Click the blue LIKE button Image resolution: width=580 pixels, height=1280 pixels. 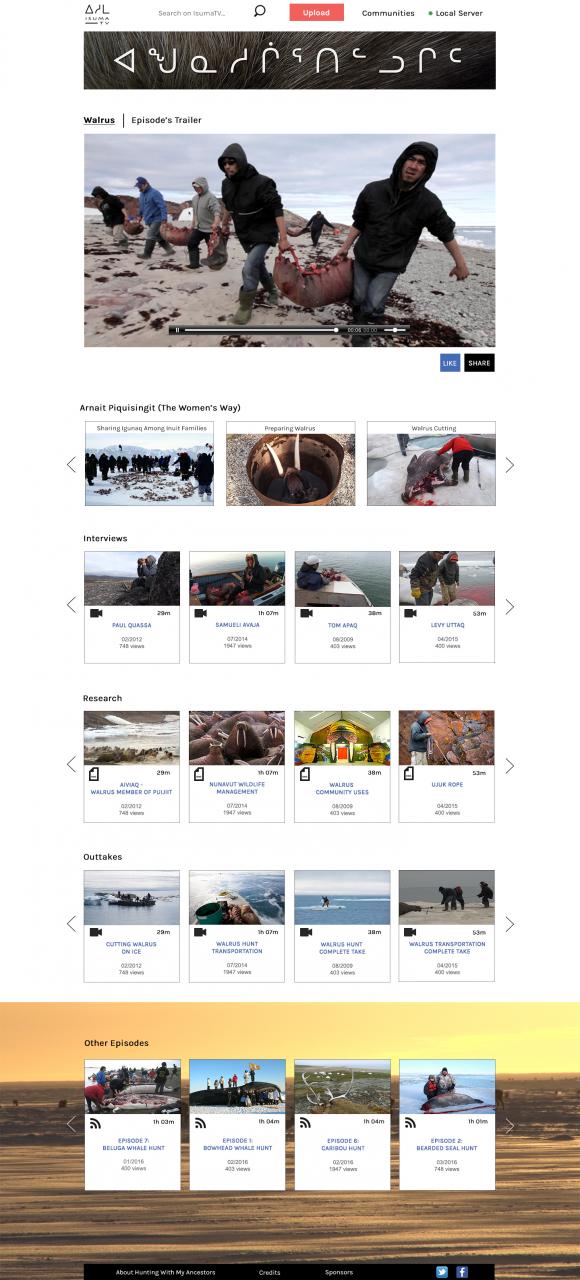450,363
